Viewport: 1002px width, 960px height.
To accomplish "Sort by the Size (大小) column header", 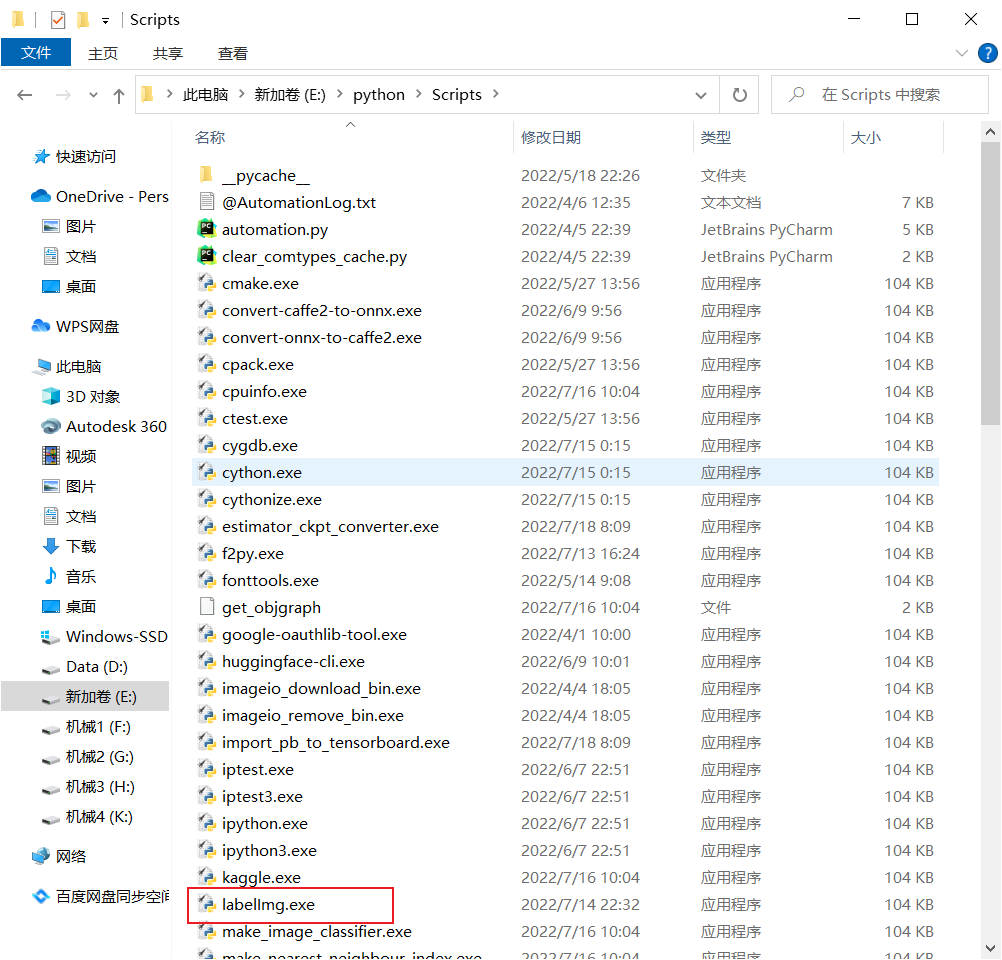I will (866, 137).
